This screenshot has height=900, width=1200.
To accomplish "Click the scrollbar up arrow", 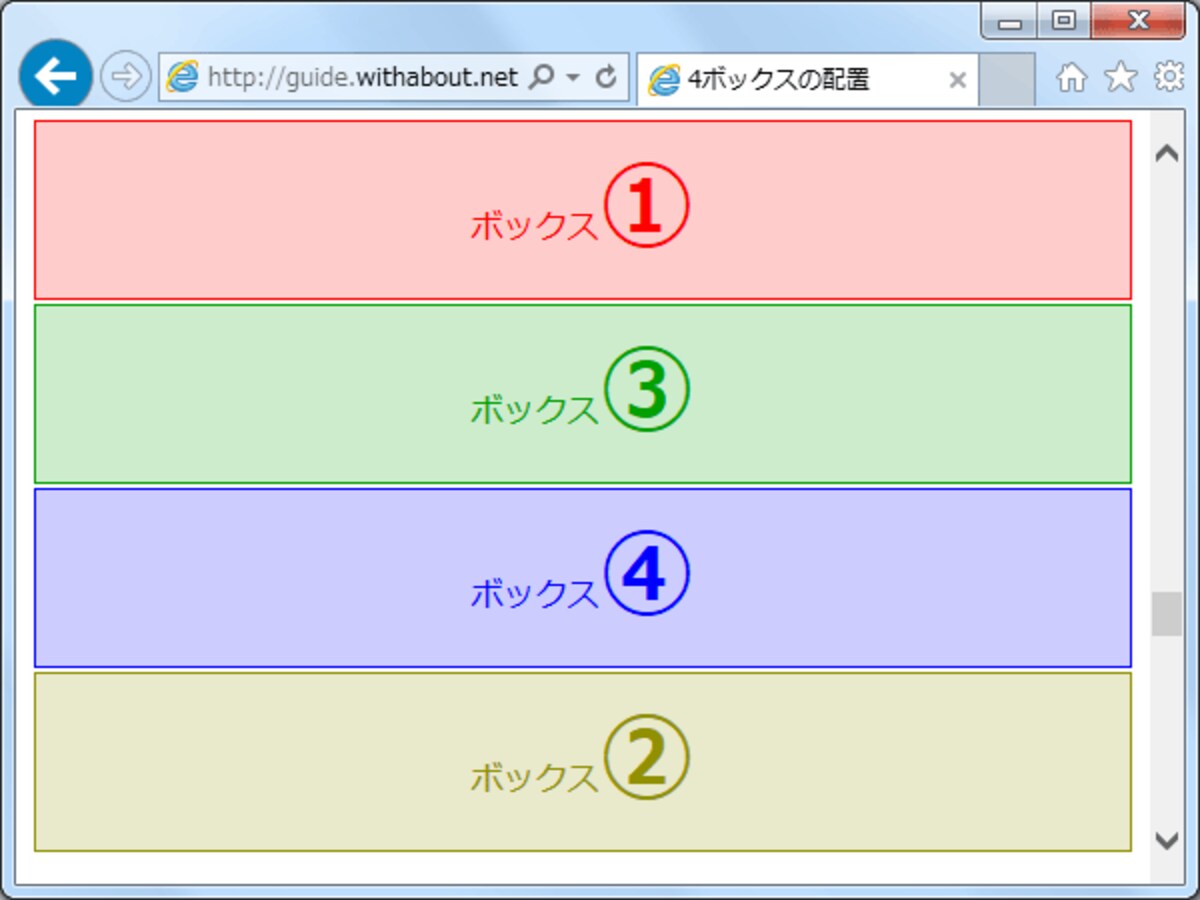I will pyautogui.click(x=1166, y=152).
